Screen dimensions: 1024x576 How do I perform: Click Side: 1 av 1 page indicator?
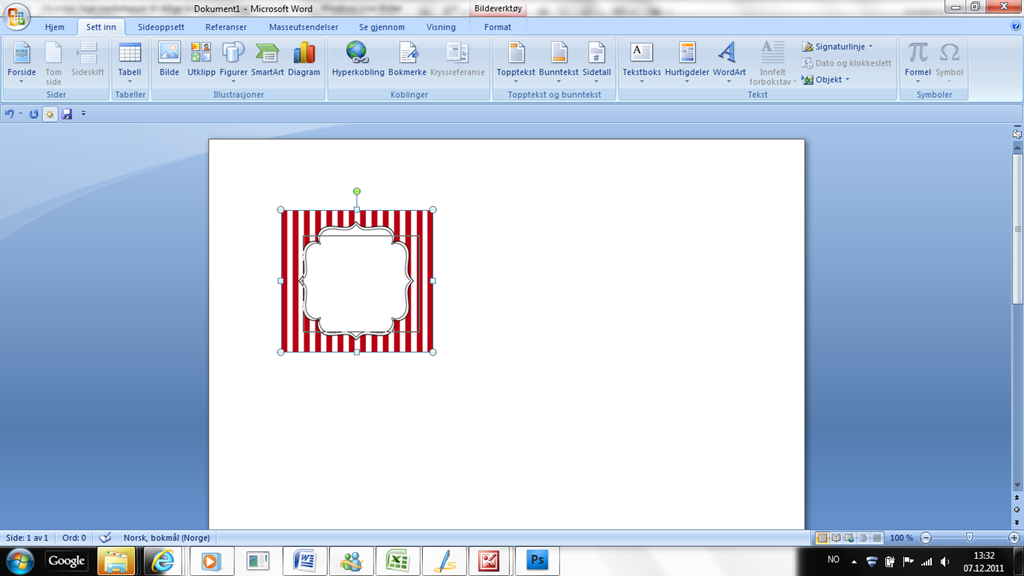click(x=27, y=538)
